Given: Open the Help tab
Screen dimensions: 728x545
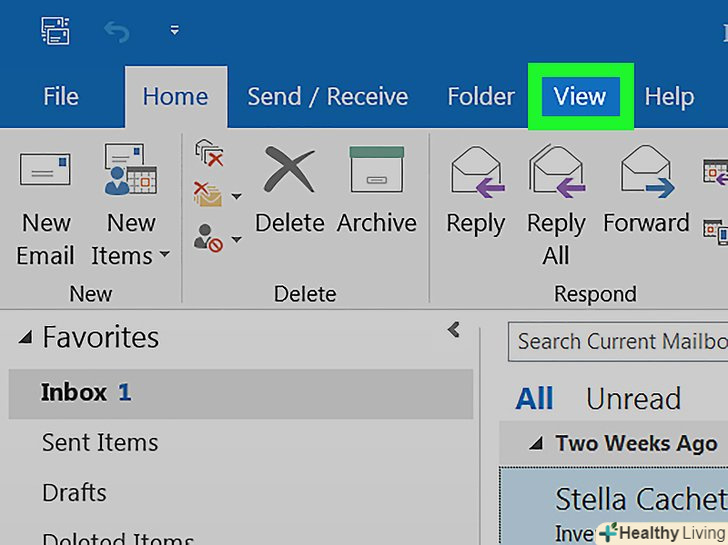Looking at the screenshot, I should (x=669, y=97).
